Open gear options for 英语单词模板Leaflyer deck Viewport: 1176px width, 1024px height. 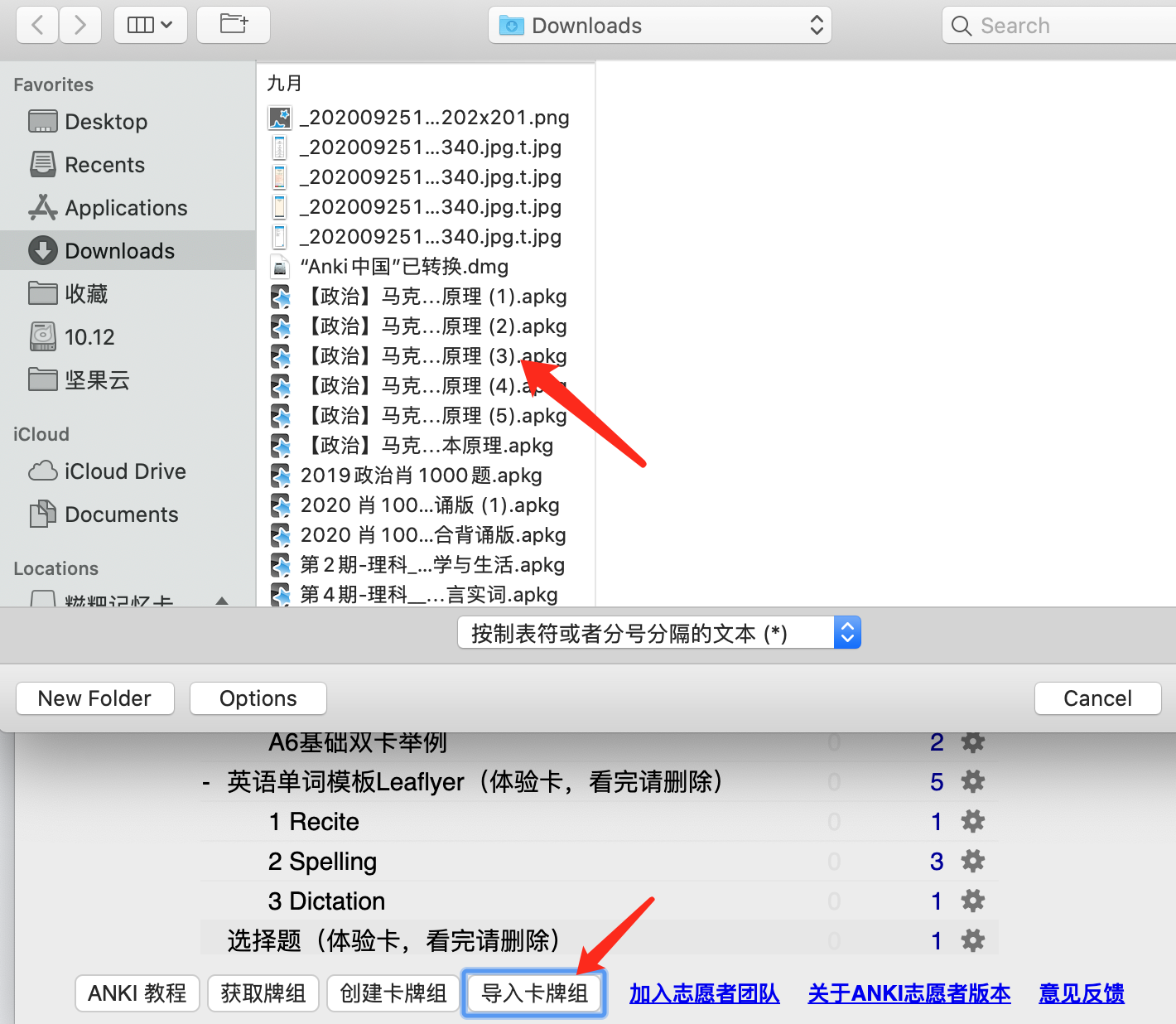pyautogui.click(x=972, y=781)
